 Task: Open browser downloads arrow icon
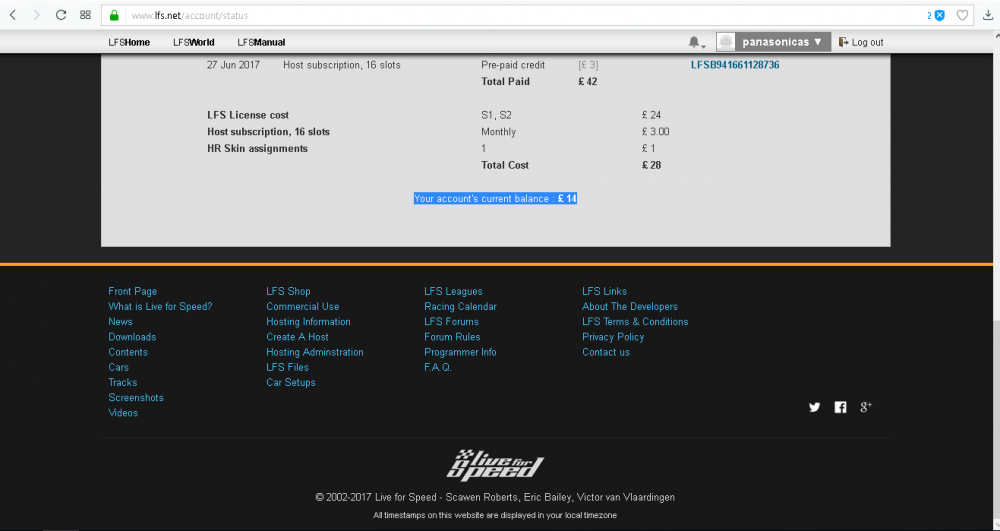coord(989,15)
